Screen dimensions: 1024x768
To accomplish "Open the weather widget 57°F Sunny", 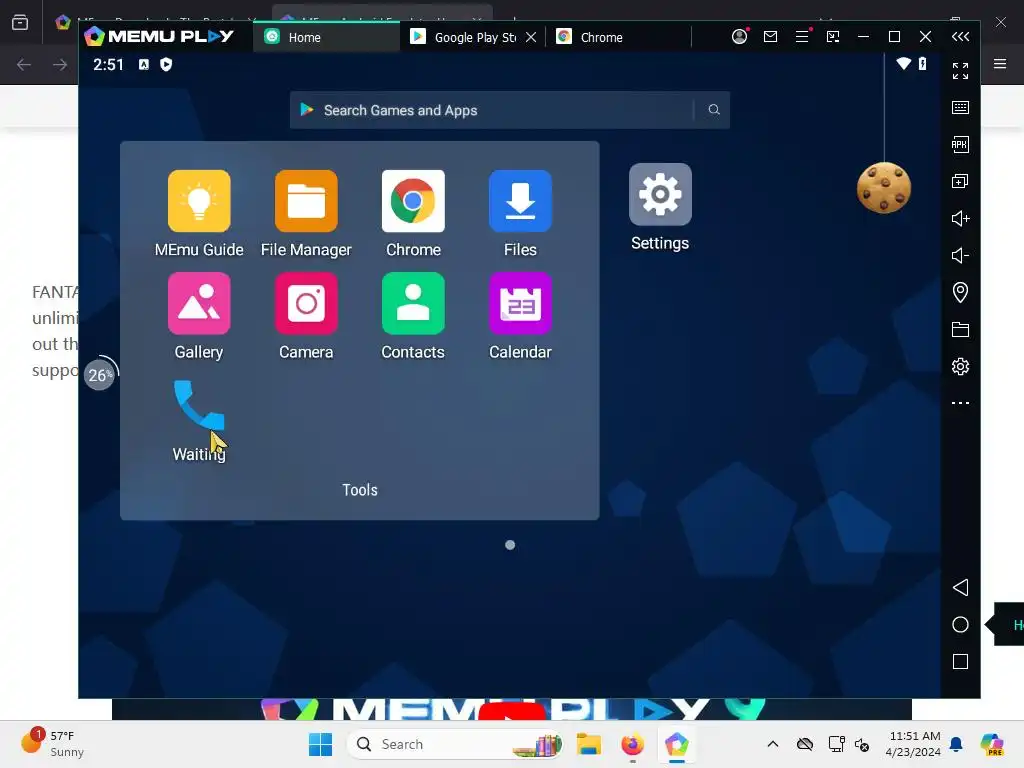I will (x=52, y=743).
